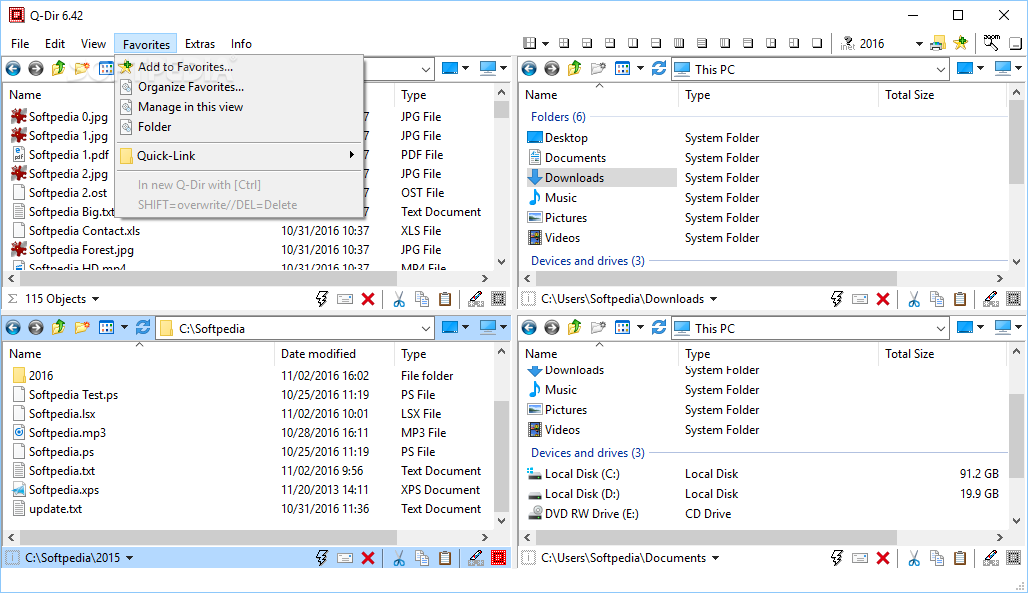
Task: Choose Organize Favorites... menu entry
Action: tap(240, 87)
